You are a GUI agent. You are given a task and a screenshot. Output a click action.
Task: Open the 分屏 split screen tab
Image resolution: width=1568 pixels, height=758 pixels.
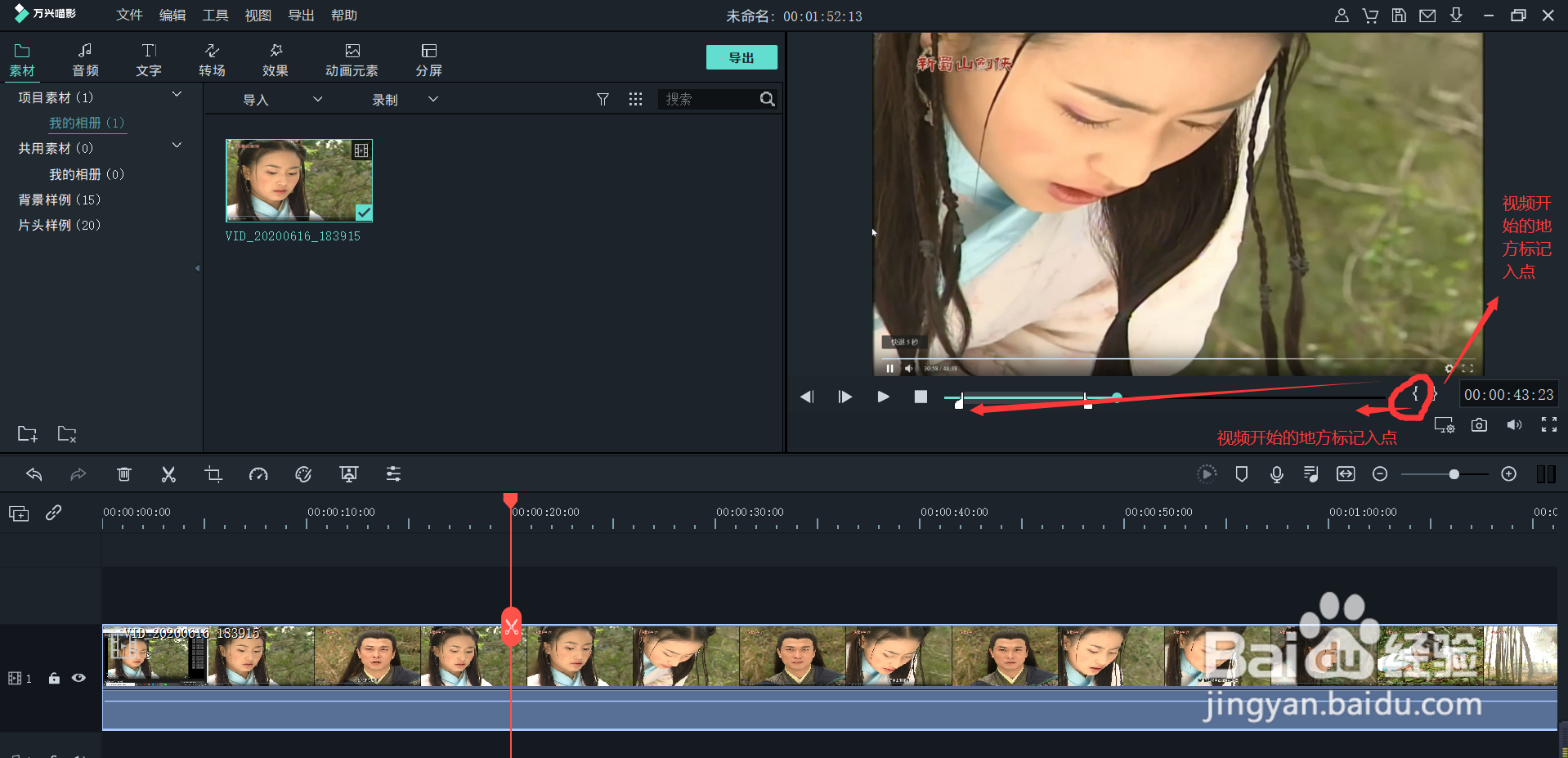[428, 61]
